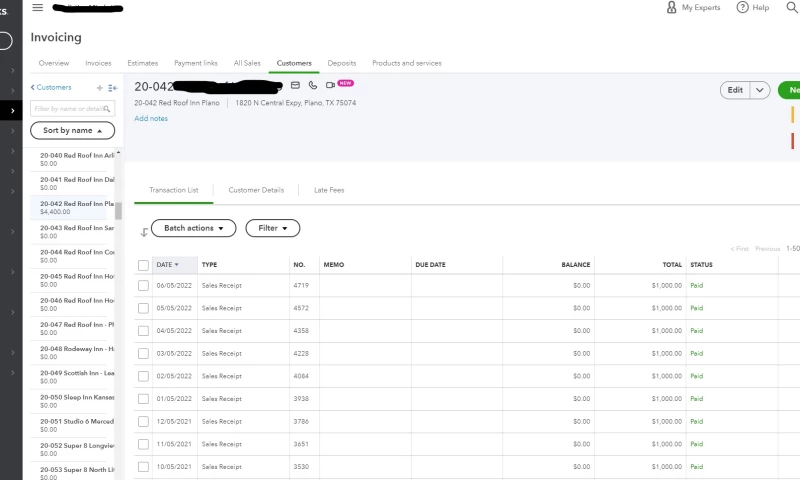800x480 pixels.
Task: Open My Experts
Action: tap(693, 8)
